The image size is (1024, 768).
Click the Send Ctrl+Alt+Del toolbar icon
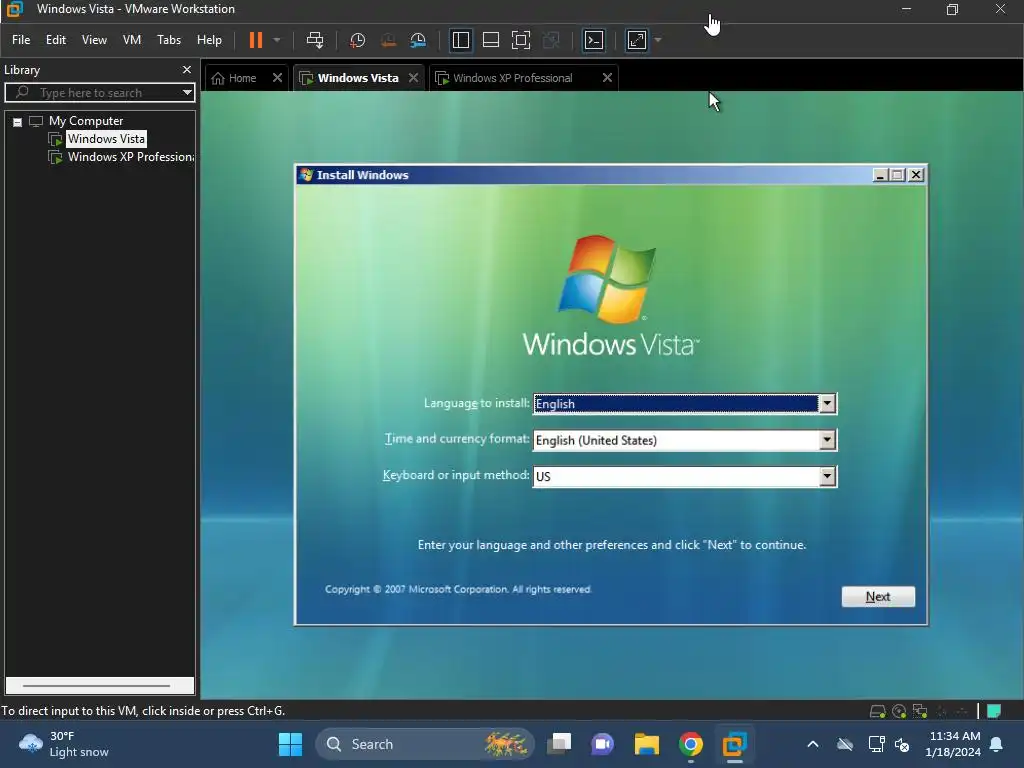click(x=315, y=40)
